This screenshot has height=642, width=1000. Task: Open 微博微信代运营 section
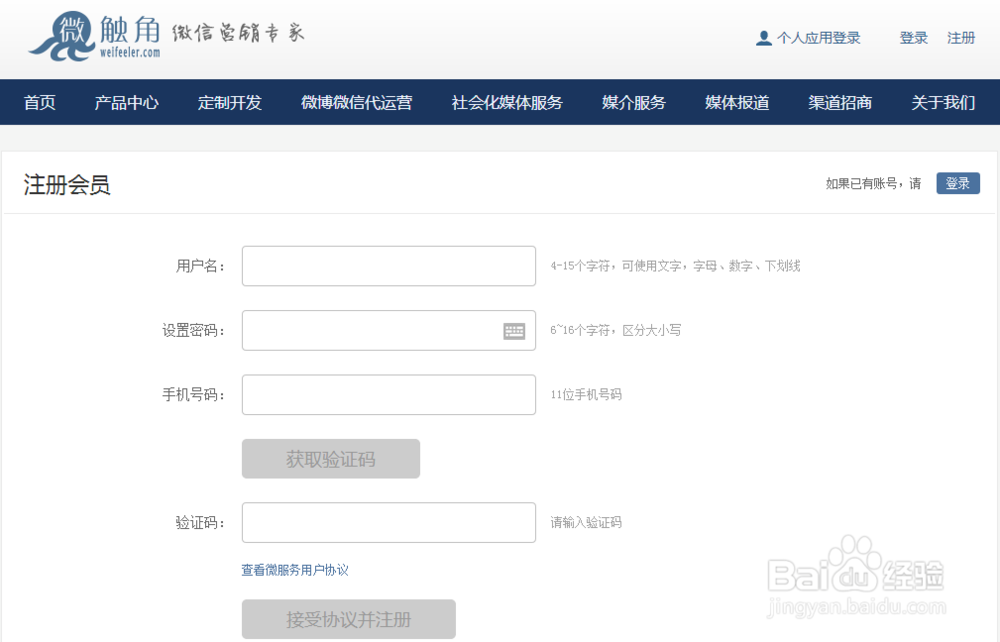point(355,102)
